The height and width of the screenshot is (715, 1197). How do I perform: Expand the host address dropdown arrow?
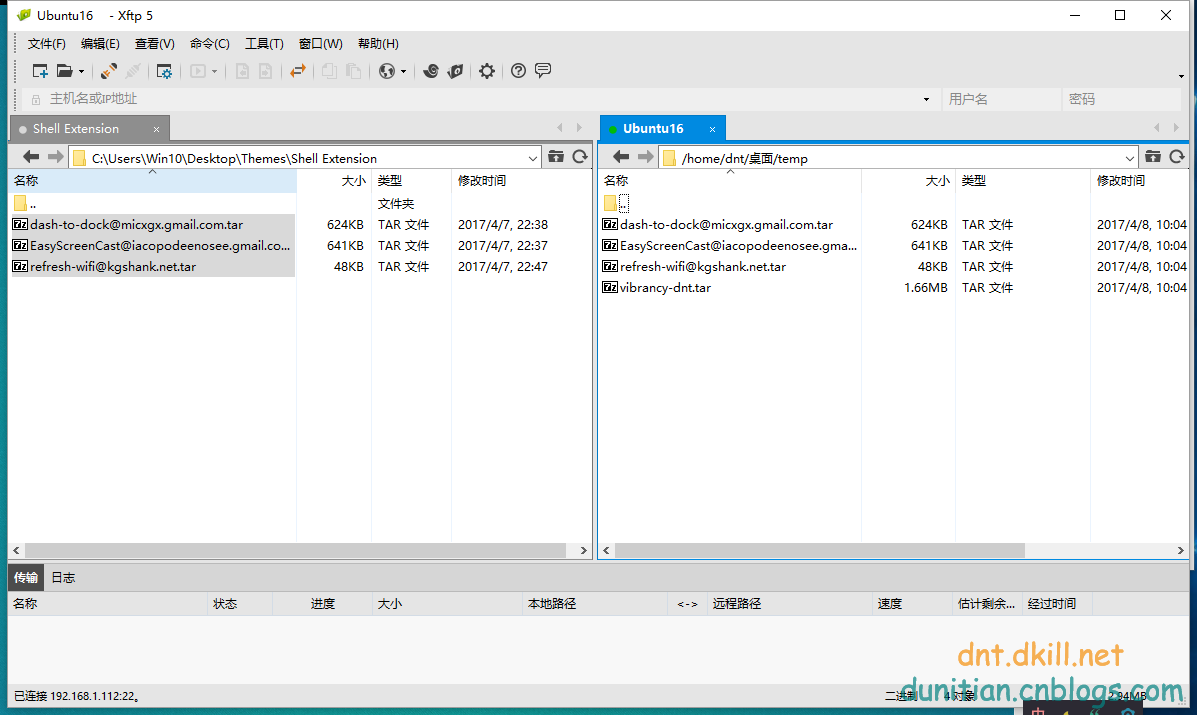[x=927, y=99]
